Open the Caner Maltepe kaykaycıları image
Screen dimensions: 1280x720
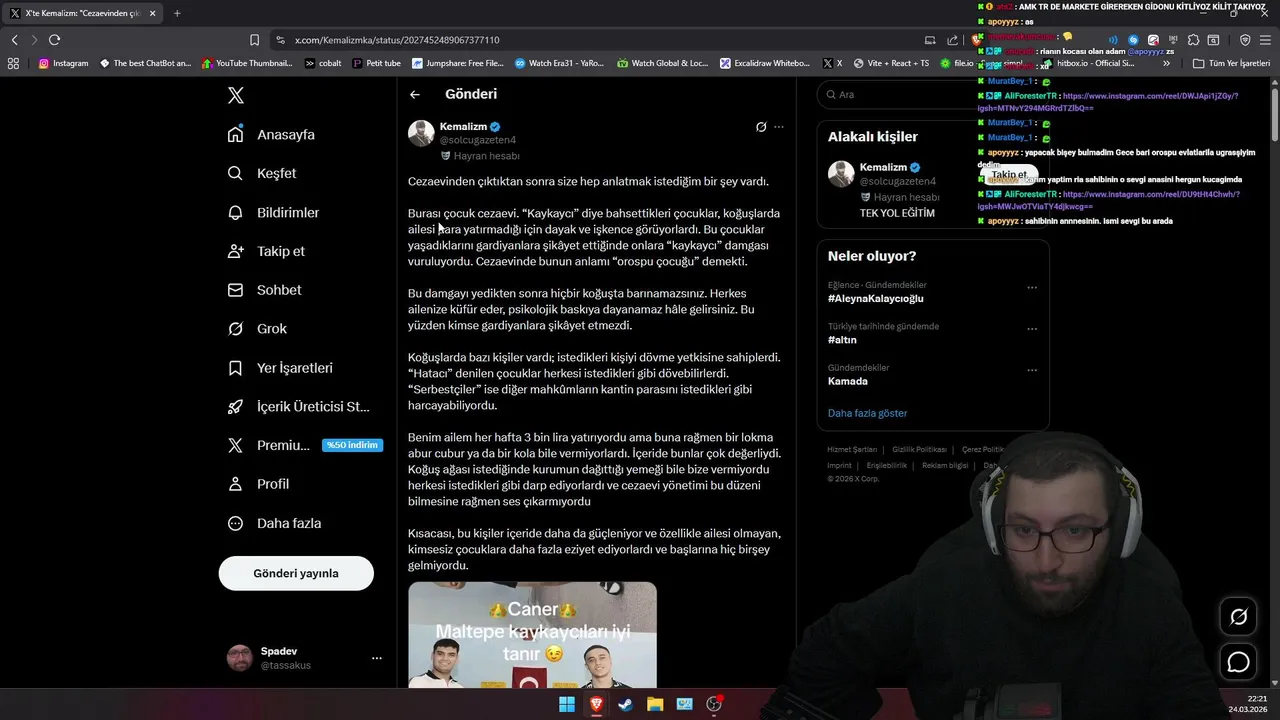[x=532, y=635]
